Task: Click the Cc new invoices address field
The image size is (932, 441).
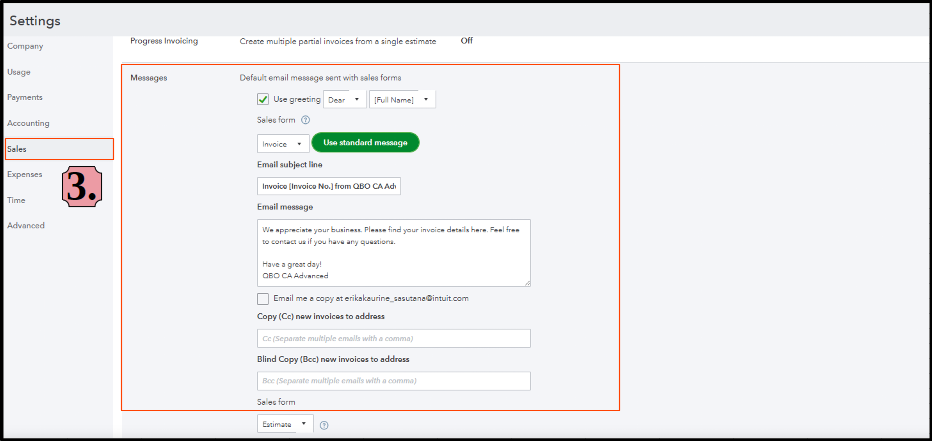Action: [394, 338]
